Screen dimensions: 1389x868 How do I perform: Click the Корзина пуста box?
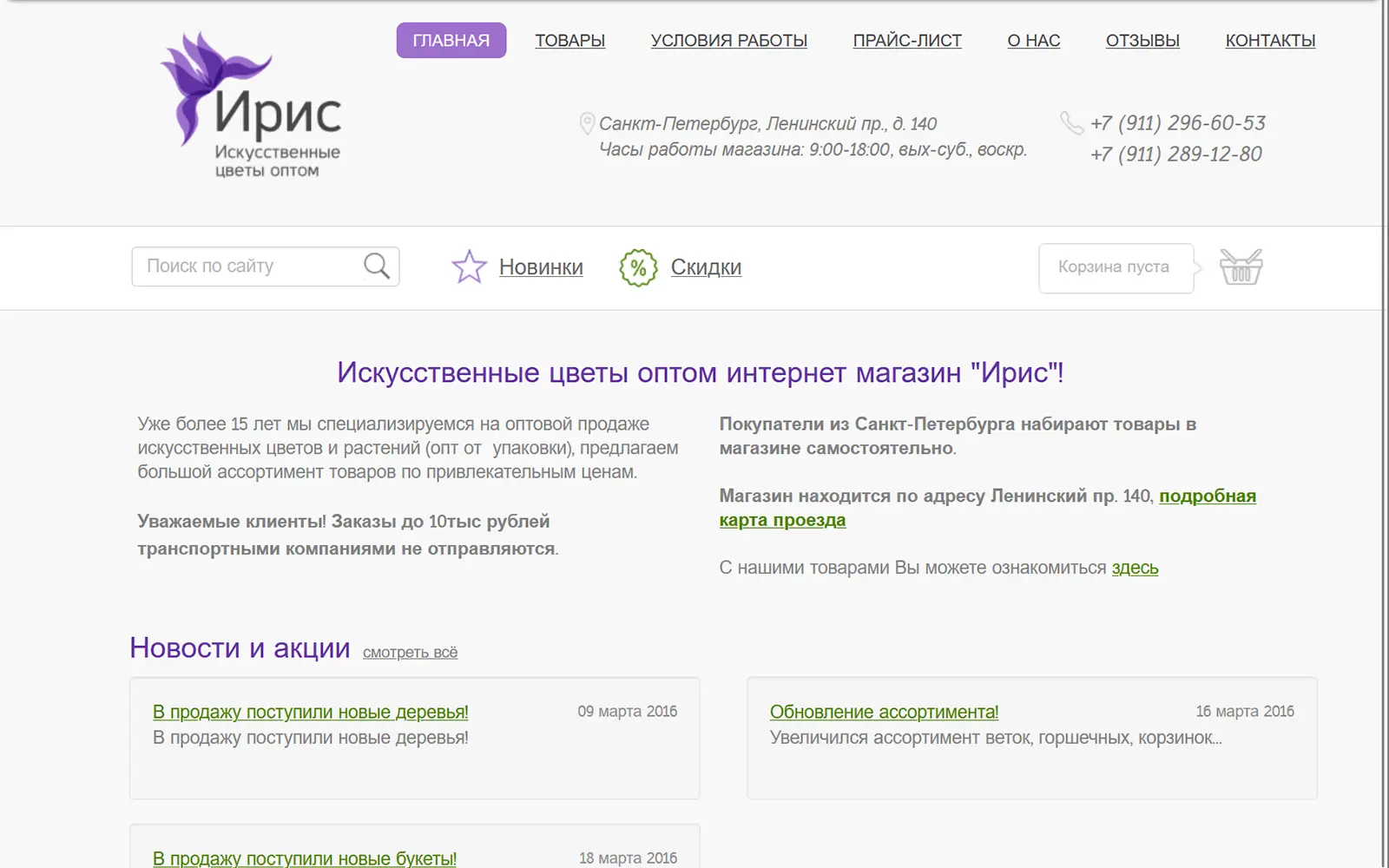pos(1116,267)
